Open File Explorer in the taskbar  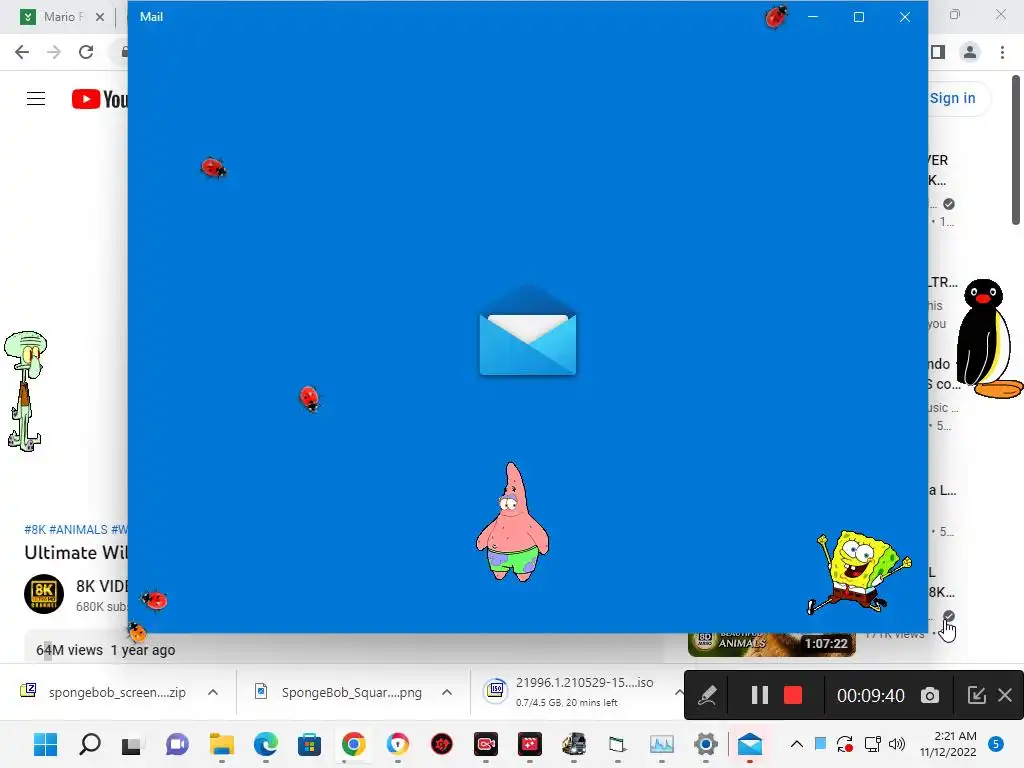tap(221, 744)
